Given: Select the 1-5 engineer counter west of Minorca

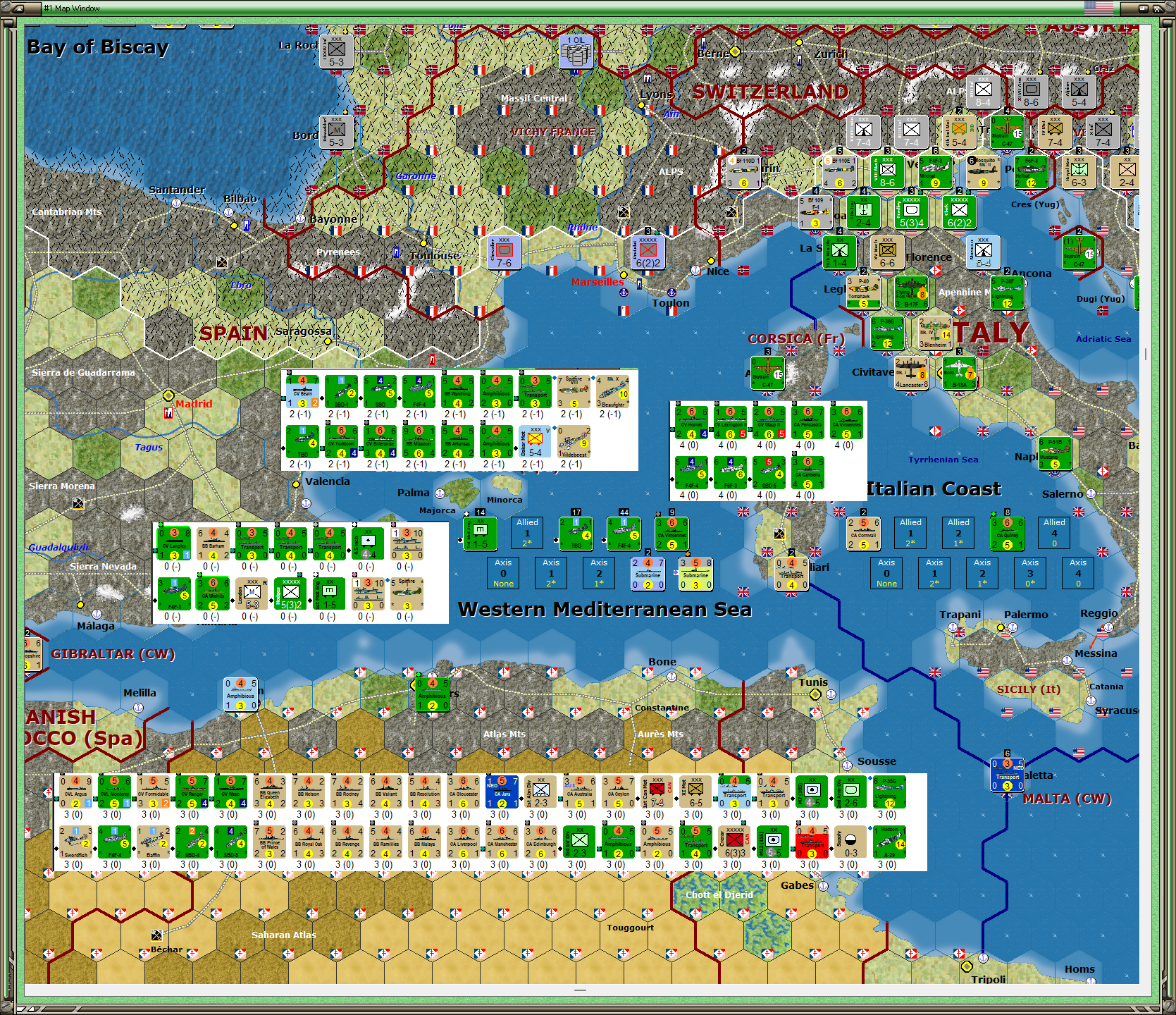Looking at the screenshot, I should [480, 533].
